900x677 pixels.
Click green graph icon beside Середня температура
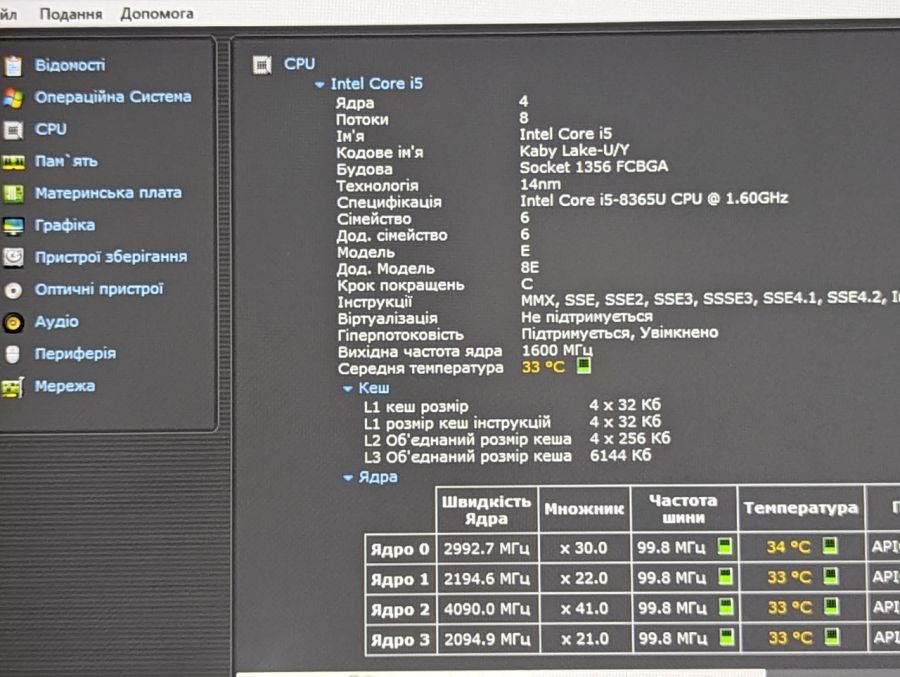pyautogui.click(x=584, y=365)
